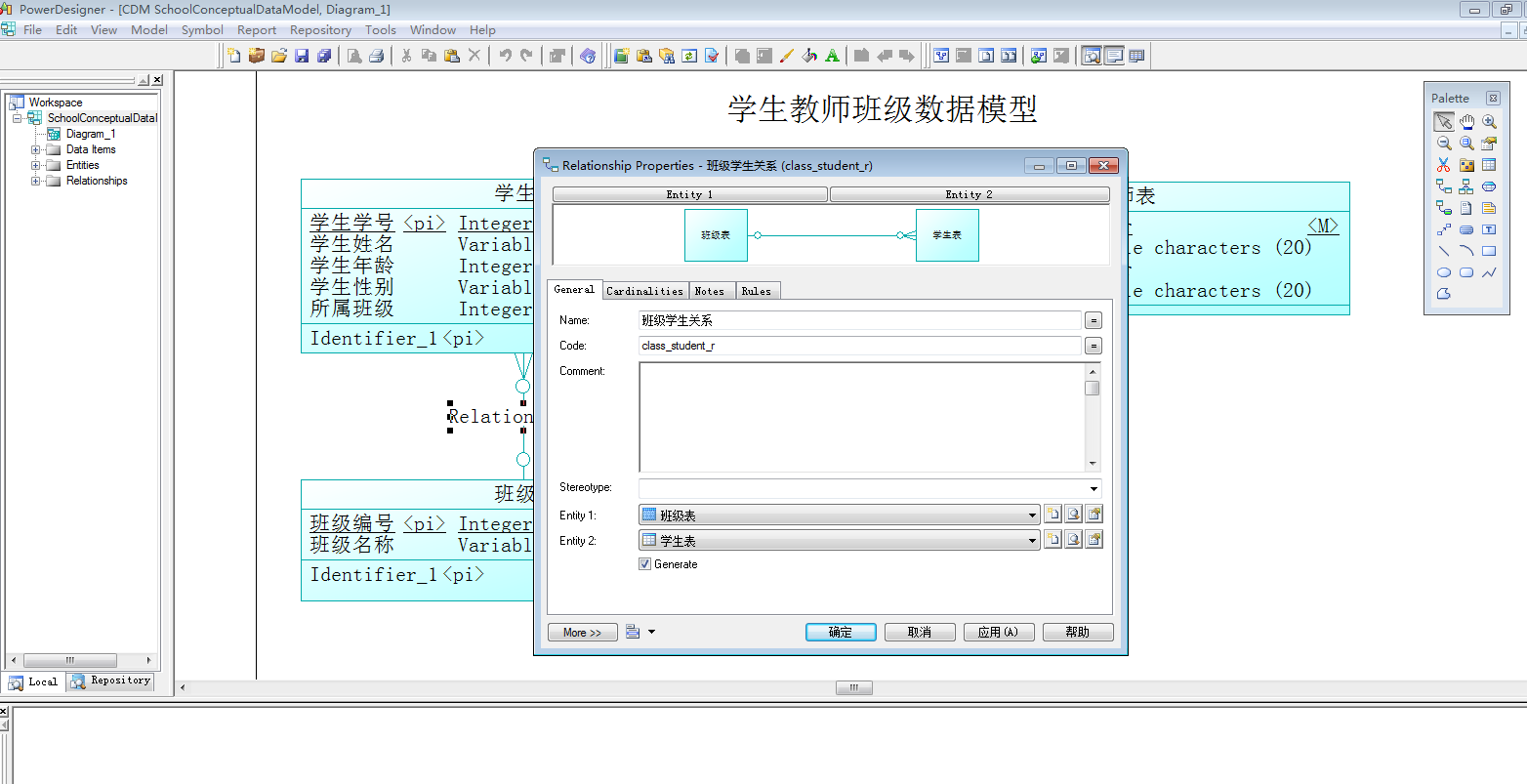Click the Save toolbar icon
This screenshot has height=784, width=1527.
[302, 56]
